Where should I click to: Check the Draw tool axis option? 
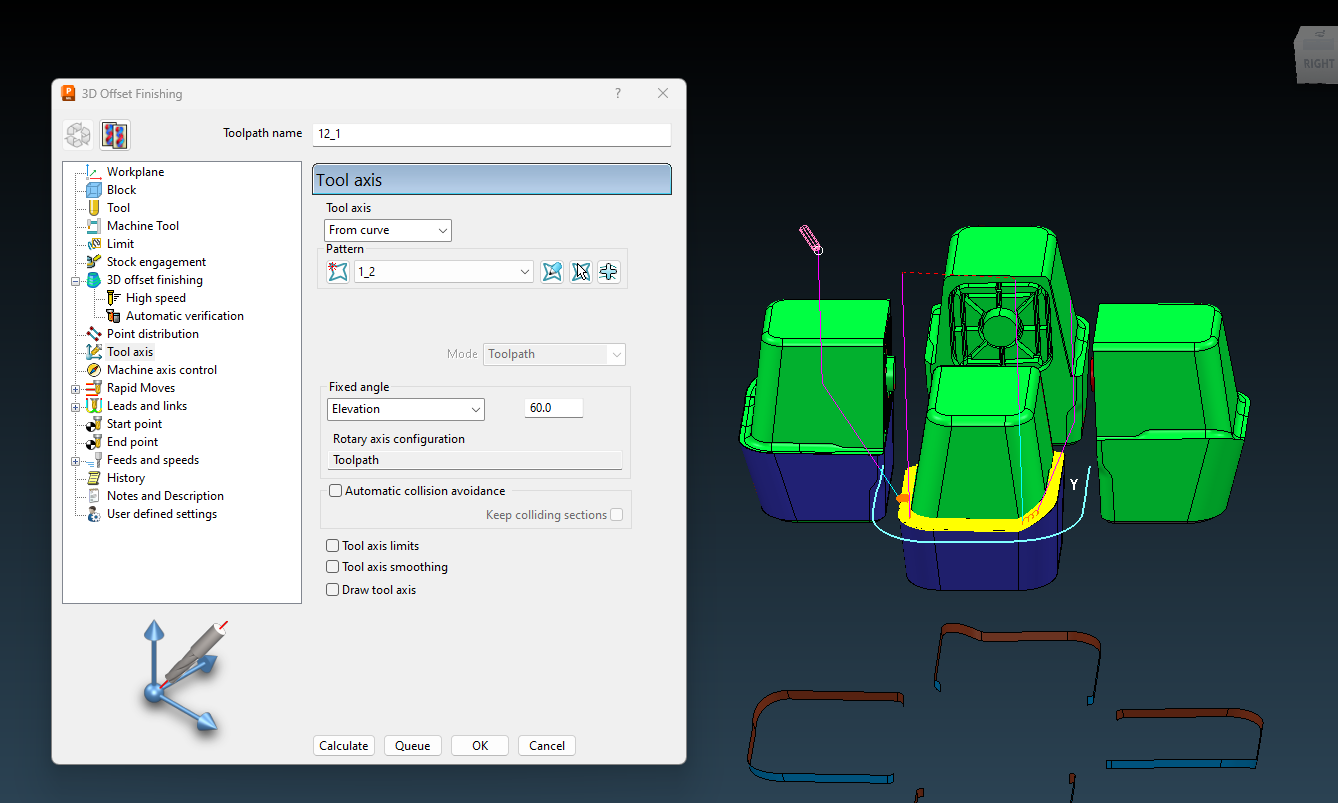331,589
